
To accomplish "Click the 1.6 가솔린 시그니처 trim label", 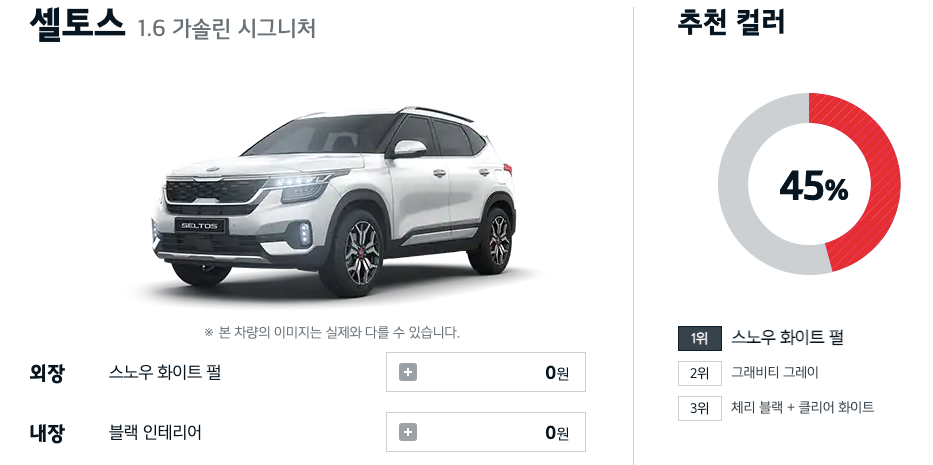I will tap(226, 29).
